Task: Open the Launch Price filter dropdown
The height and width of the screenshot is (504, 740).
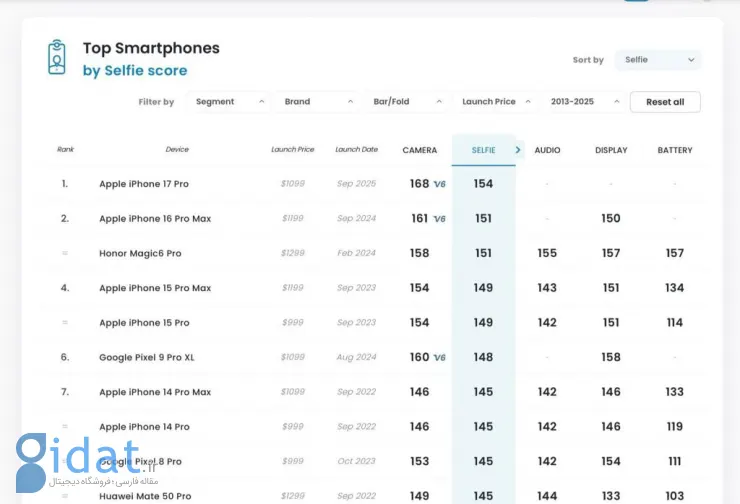Action: click(x=497, y=102)
